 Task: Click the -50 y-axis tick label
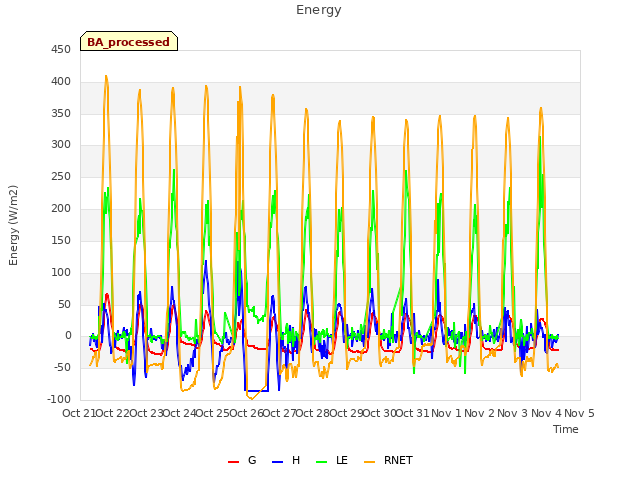click(x=62, y=367)
